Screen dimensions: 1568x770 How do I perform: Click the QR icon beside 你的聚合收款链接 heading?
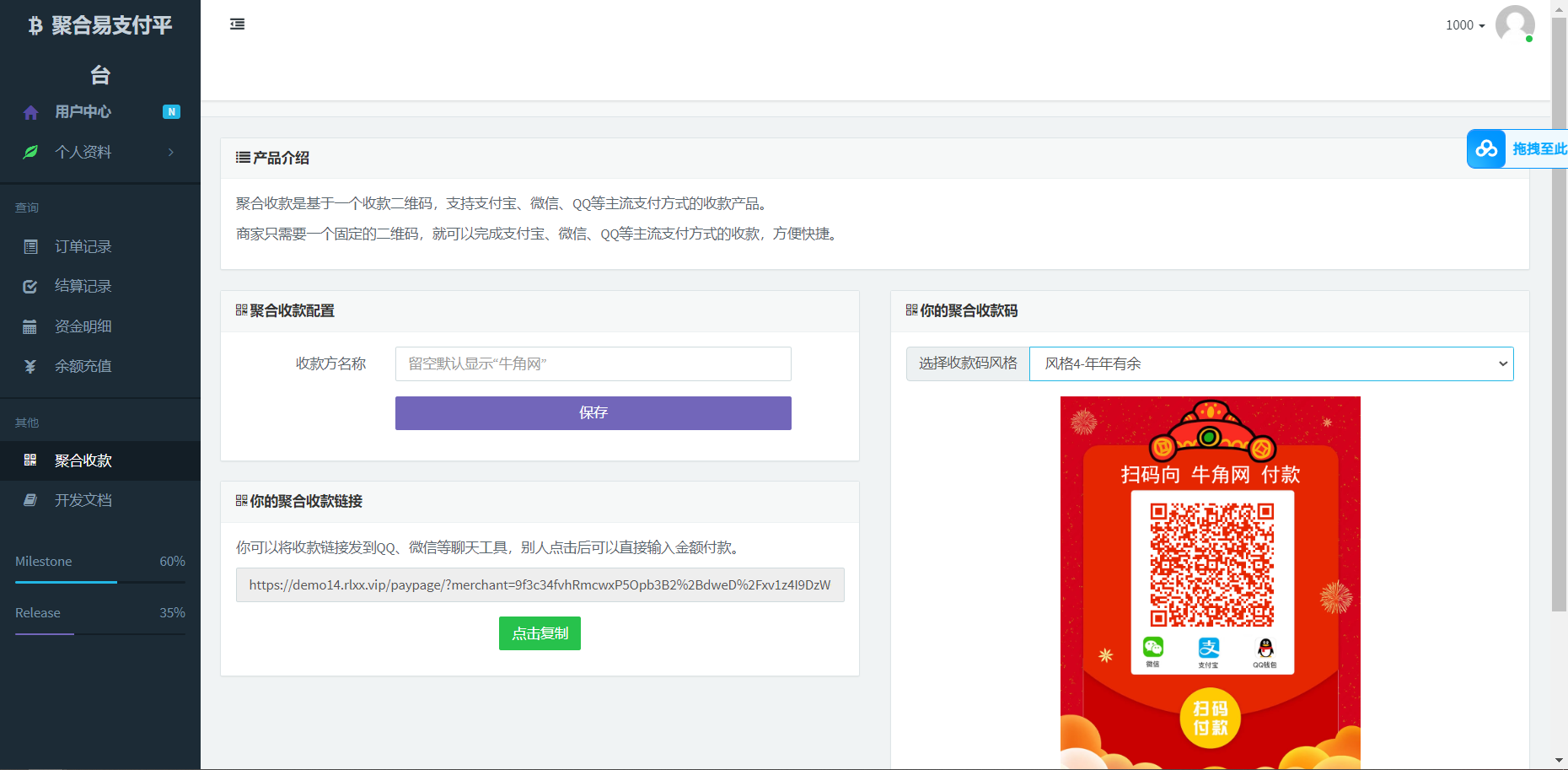pos(241,501)
